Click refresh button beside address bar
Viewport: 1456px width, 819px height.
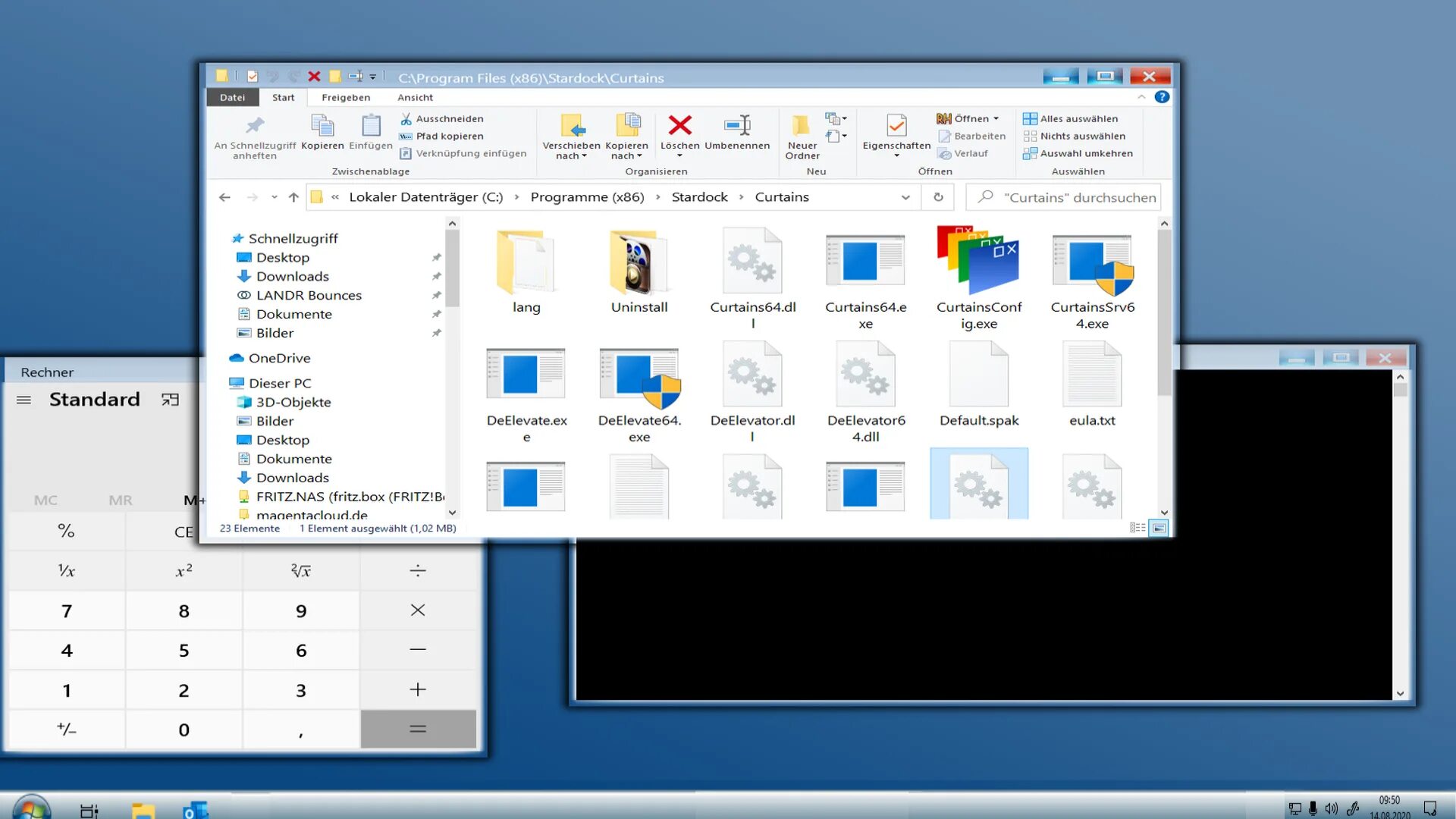point(938,197)
